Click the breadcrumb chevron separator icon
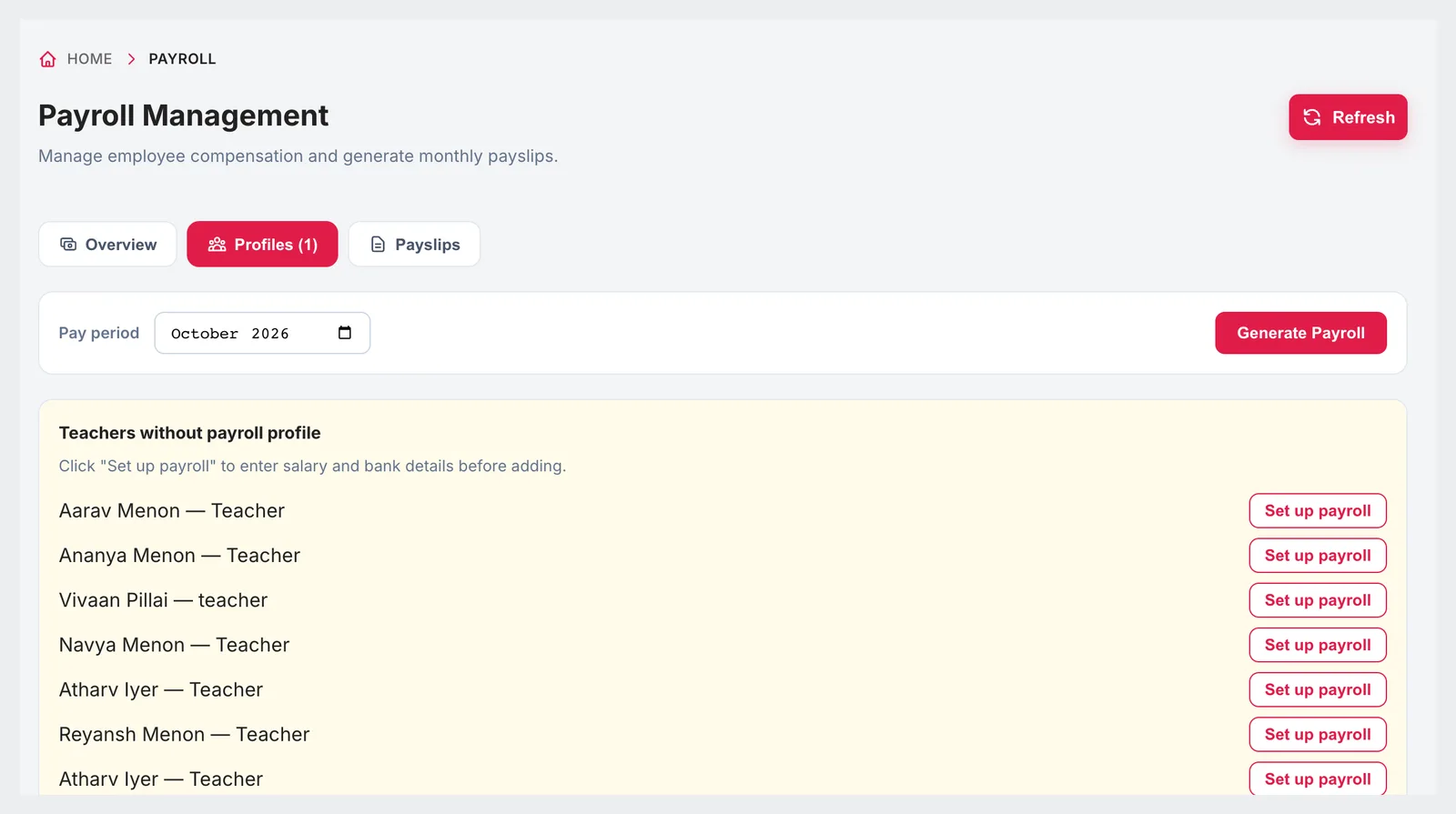Screen dimensions: 1456x814 tap(131, 59)
